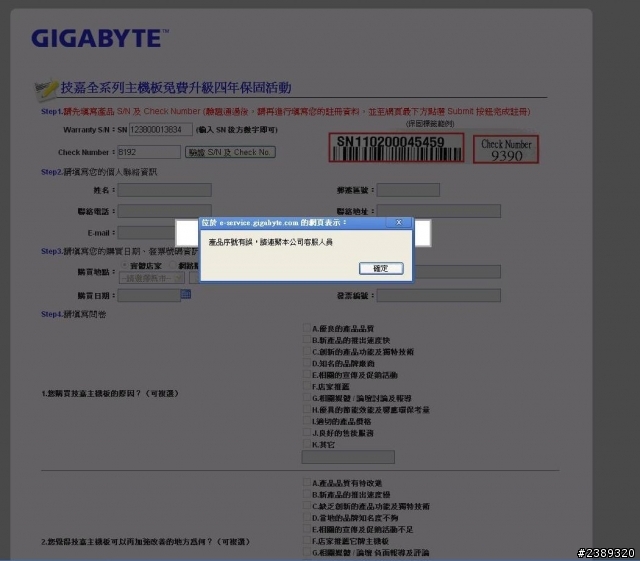Open the calendar picker icon next to 購買日期
Viewport: 641px width, 561px height.
[x=186, y=294]
